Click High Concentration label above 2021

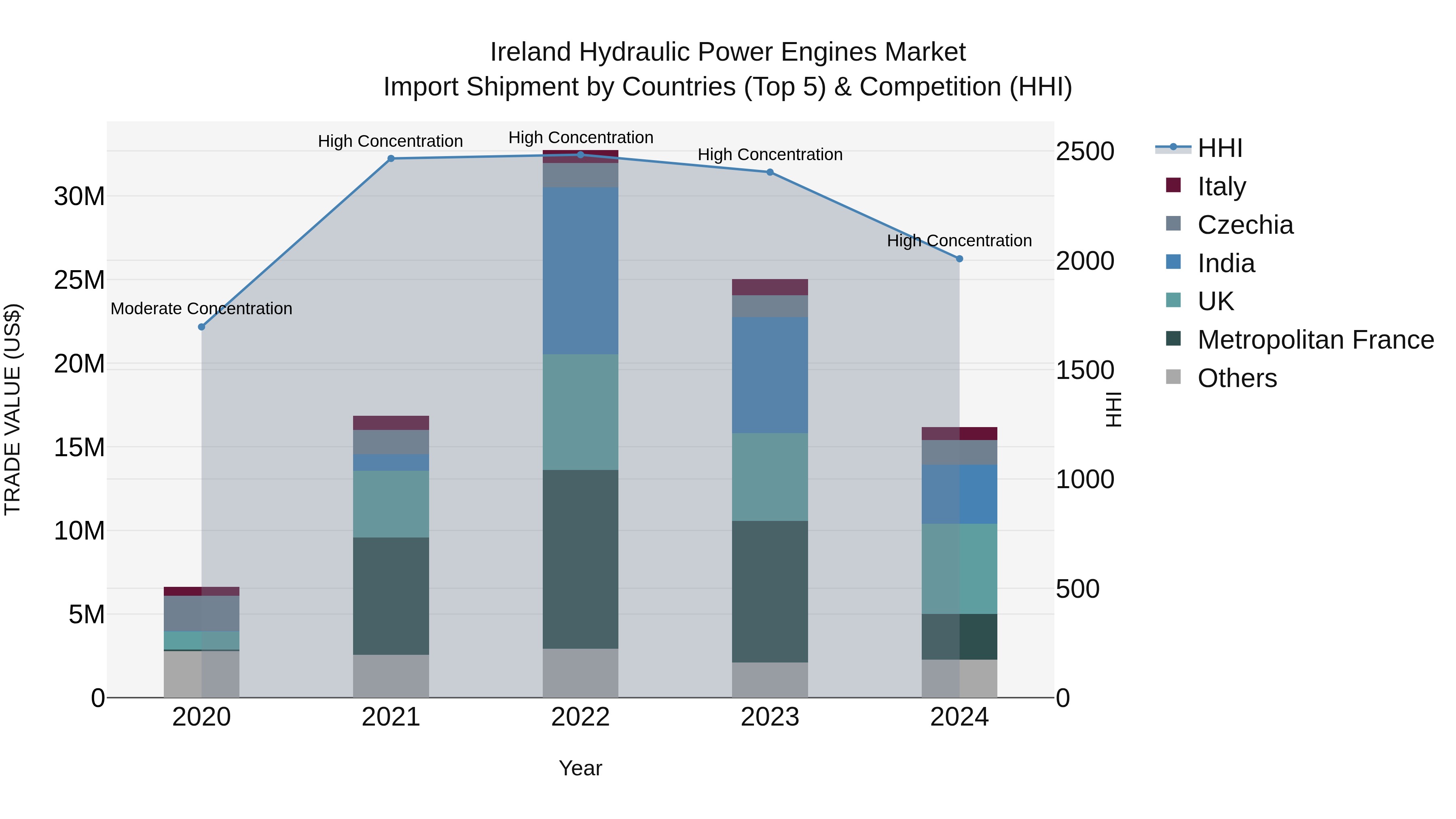click(391, 141)
